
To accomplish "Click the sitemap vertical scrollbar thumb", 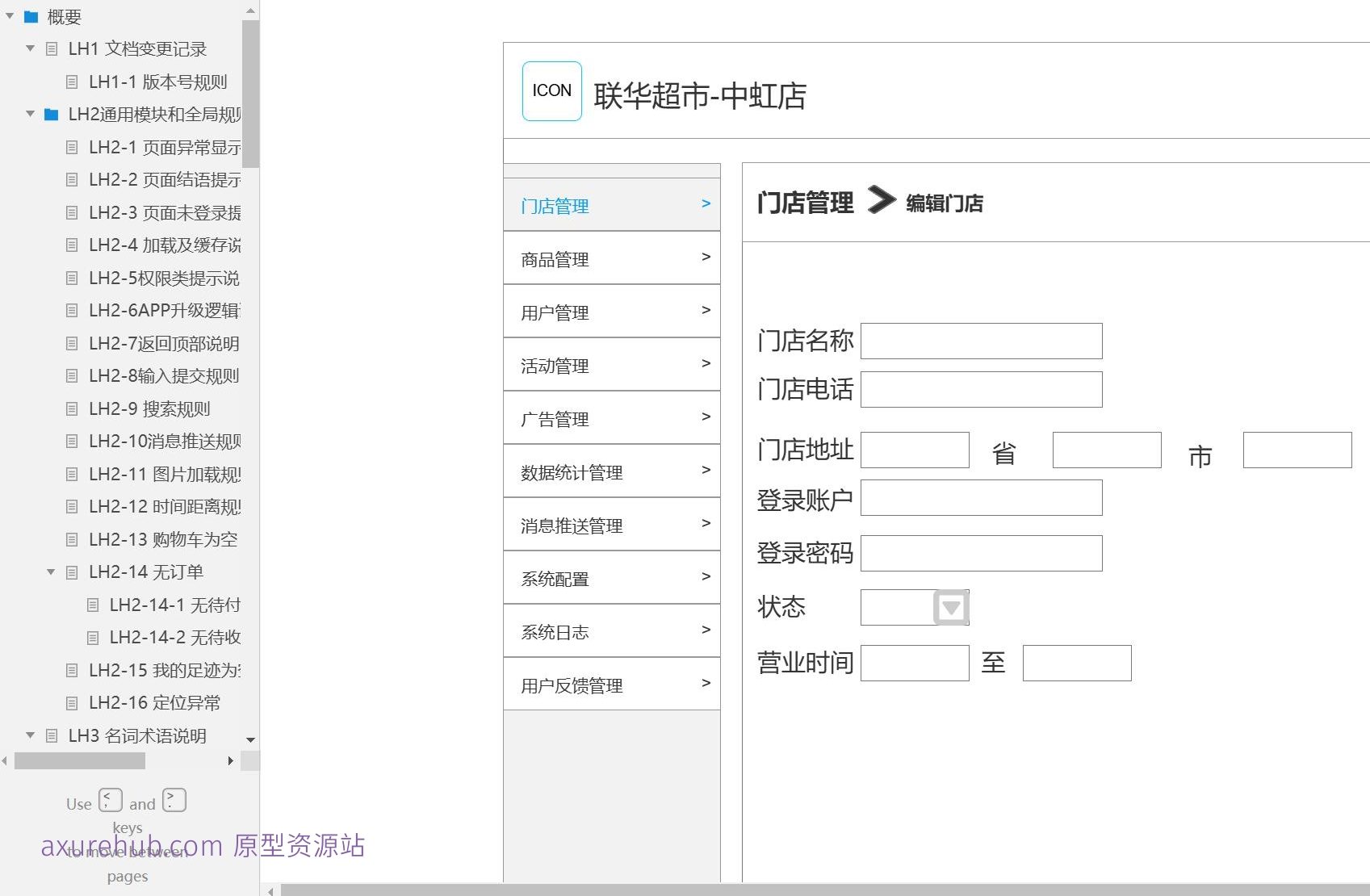I will tap(250, 94).
